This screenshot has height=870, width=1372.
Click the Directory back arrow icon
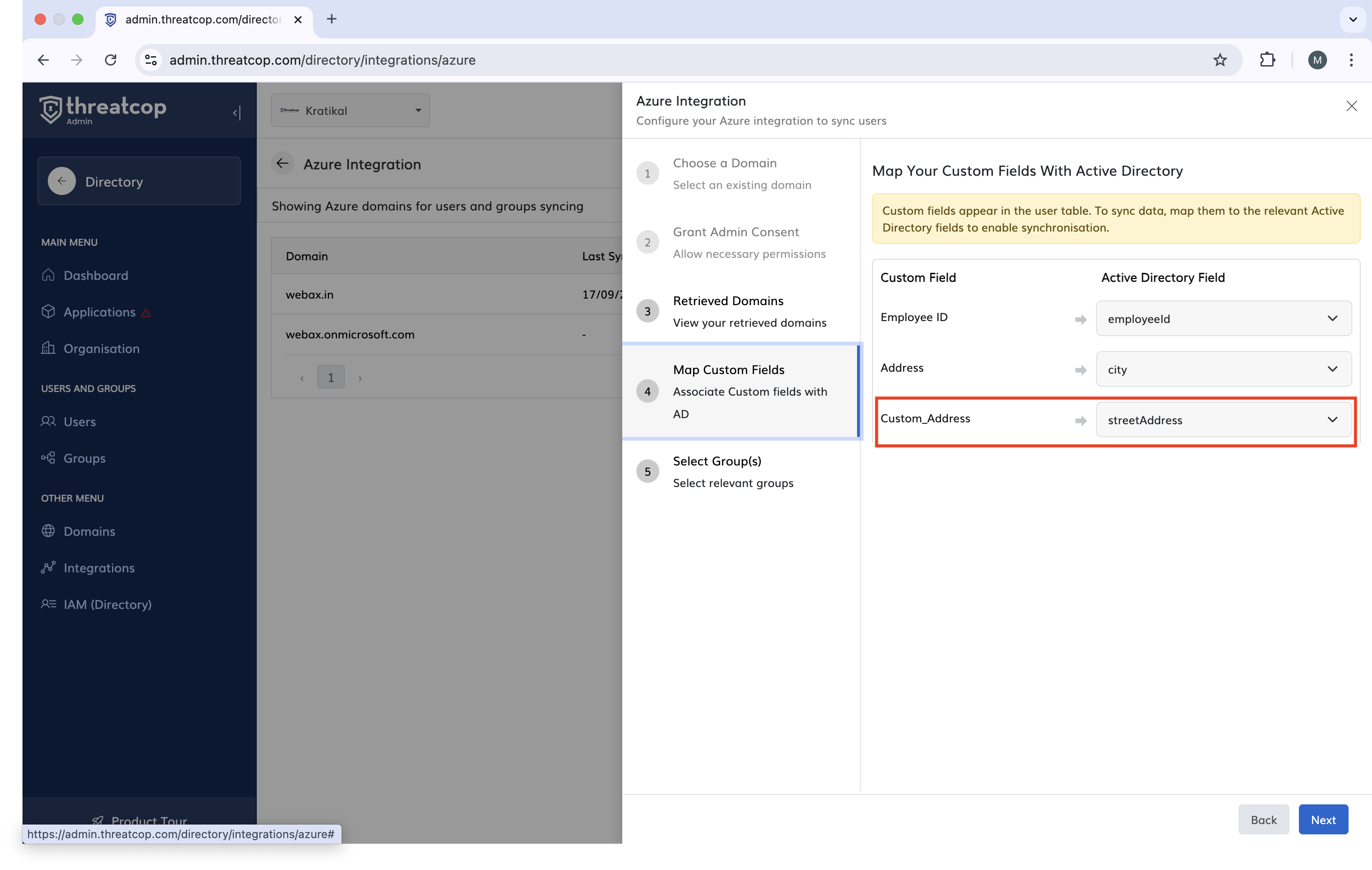coord(61,181)
